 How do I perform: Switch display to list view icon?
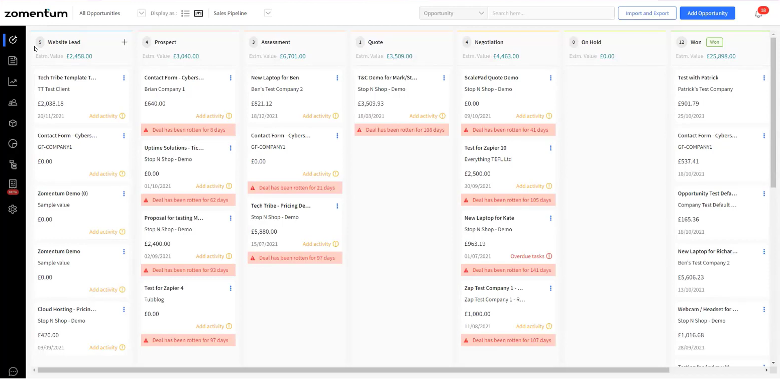185,13
